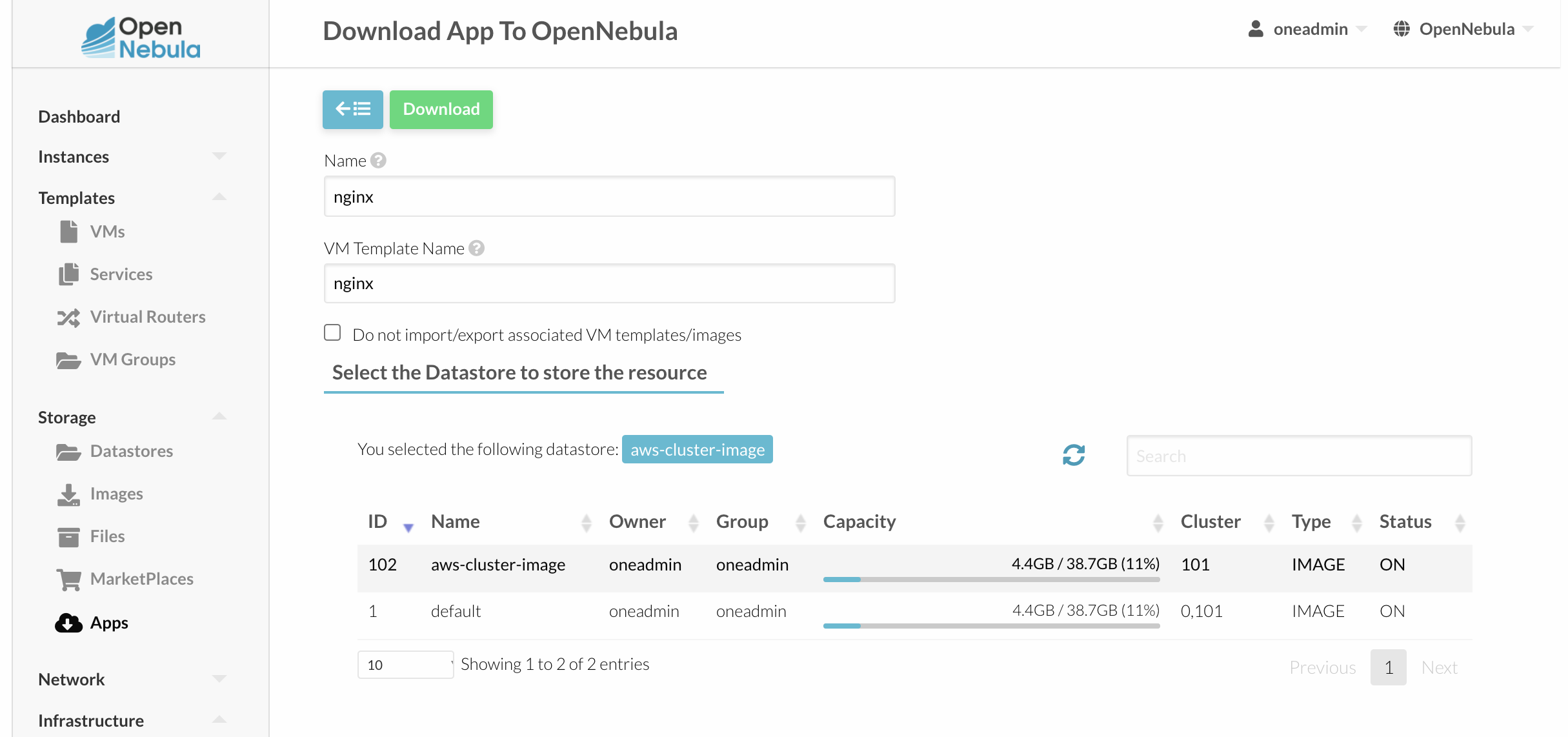Open the MarketPlaces page
The image size is (1568, 737).
coord(142,579)
